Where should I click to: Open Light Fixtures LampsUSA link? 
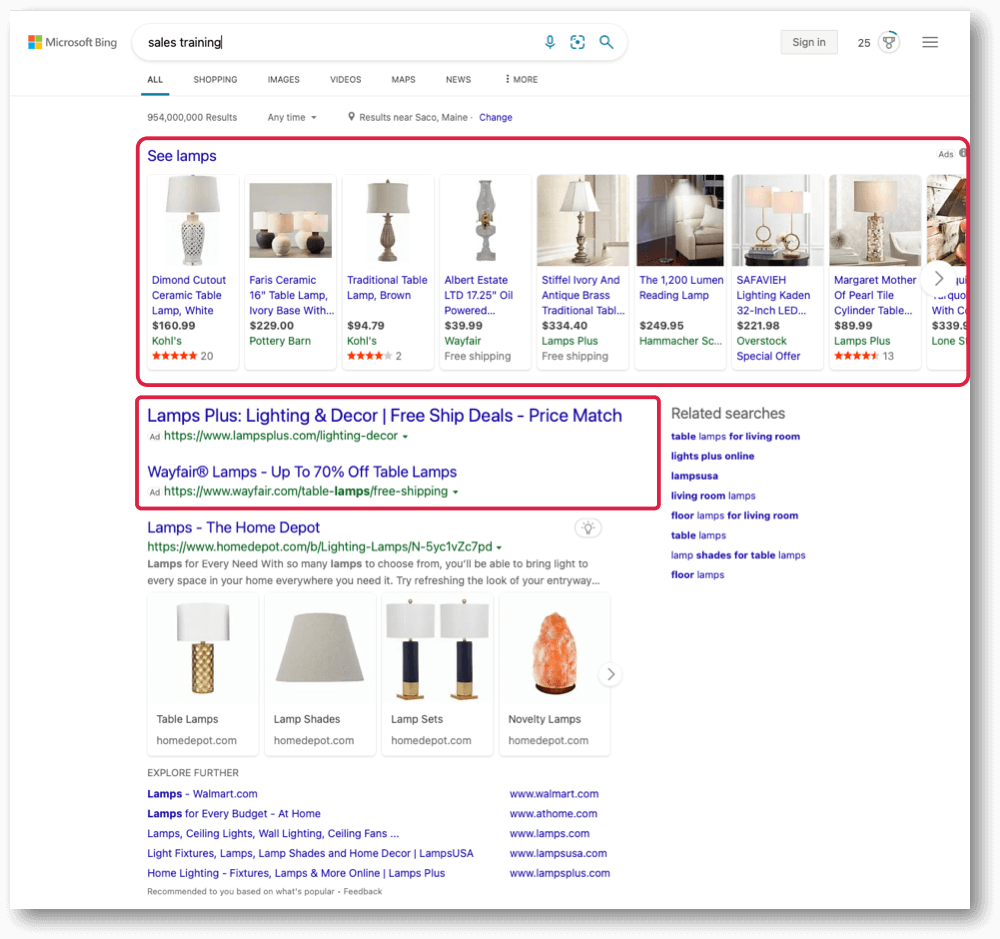click(x=311, y=853)
